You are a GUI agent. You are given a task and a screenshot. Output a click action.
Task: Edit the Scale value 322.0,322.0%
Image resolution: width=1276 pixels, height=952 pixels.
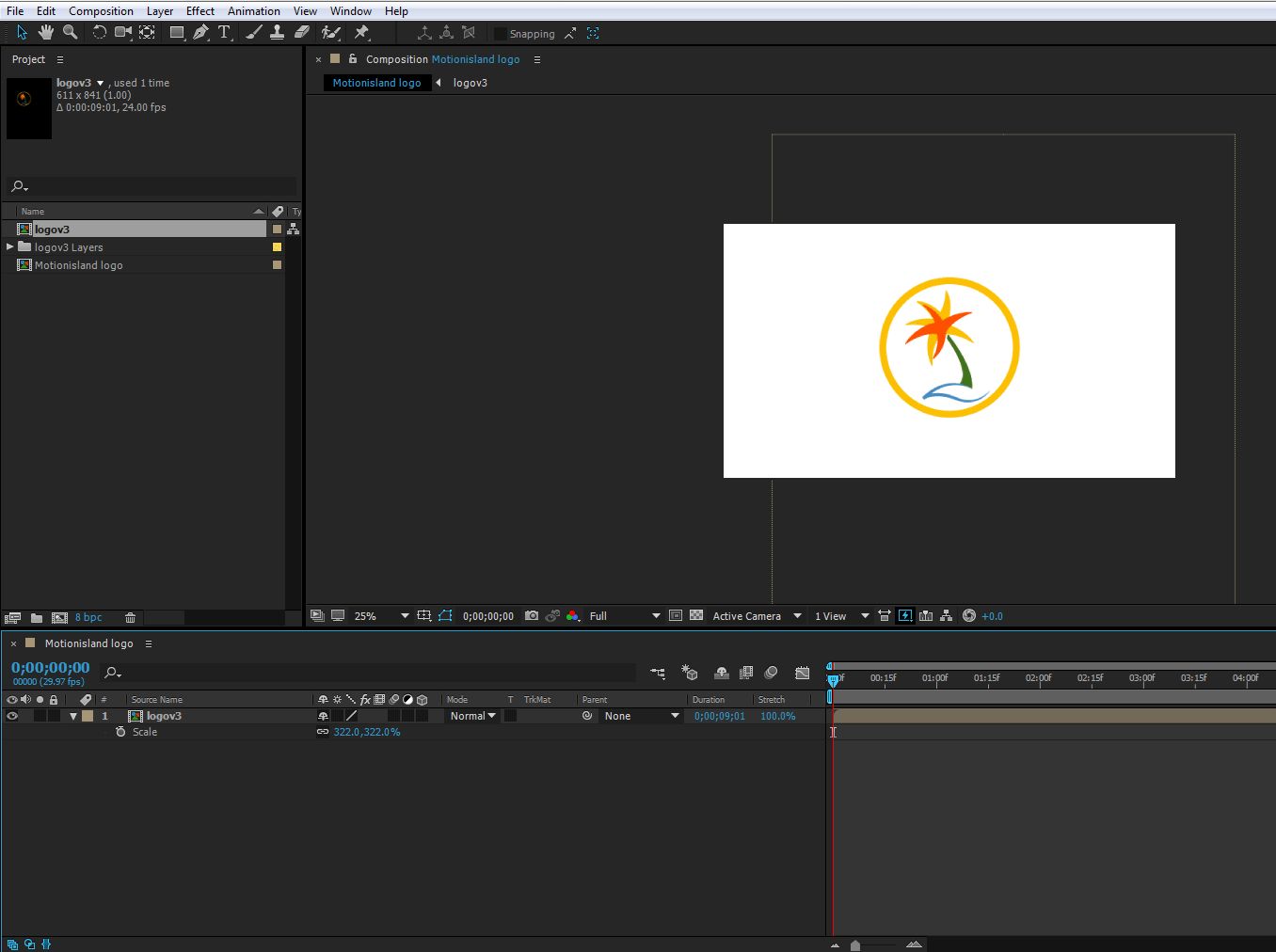click(367, 732)
